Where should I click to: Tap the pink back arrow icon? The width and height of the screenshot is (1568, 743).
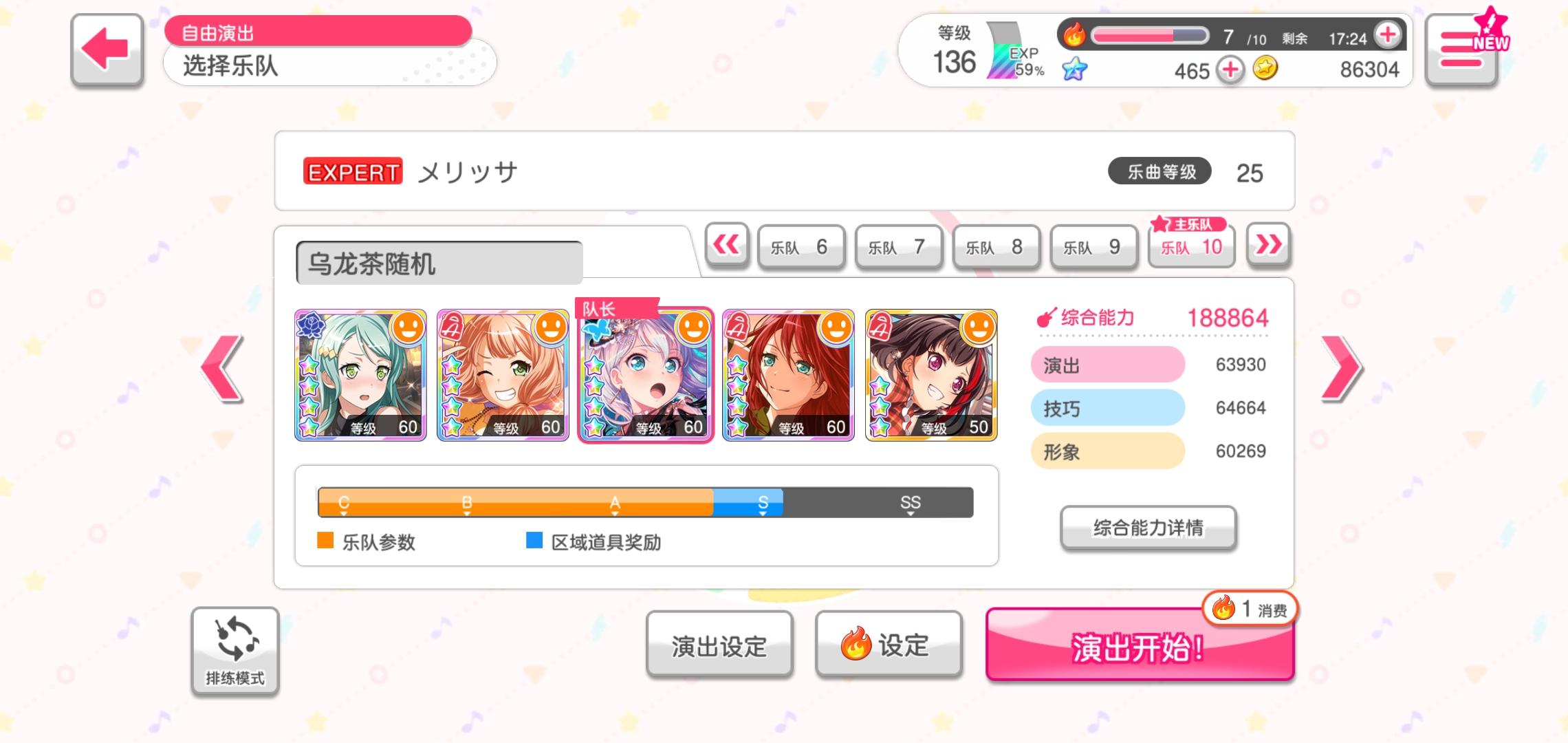107,50
